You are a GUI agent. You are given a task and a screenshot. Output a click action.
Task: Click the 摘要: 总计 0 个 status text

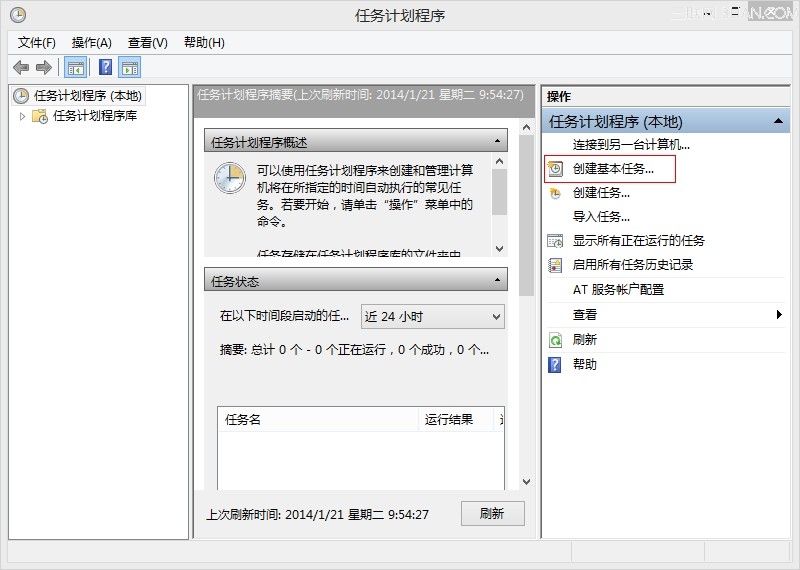click(x=355, y=350)
